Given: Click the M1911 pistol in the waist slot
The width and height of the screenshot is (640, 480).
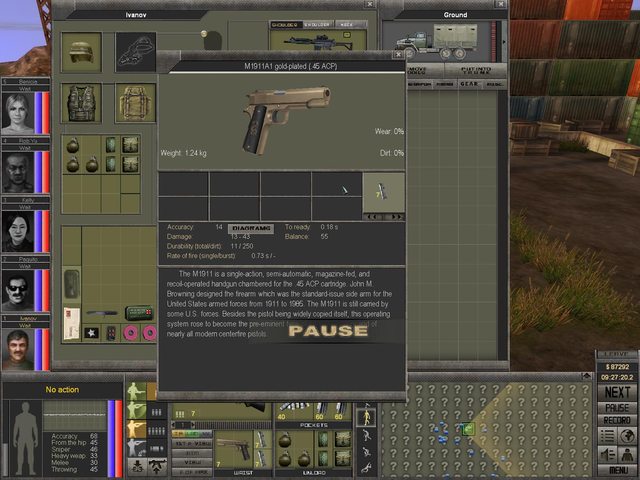Looking at the screenshot, I should point(233,449).
